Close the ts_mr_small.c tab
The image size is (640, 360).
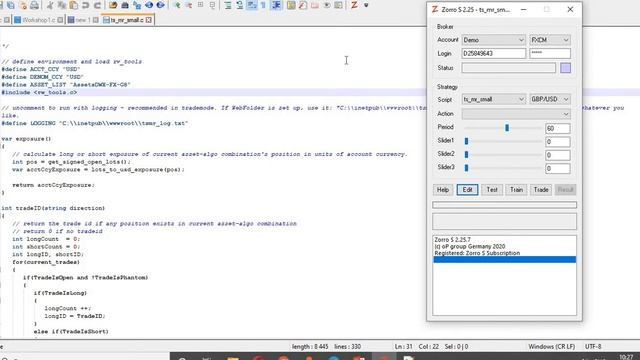click(149, 20)
